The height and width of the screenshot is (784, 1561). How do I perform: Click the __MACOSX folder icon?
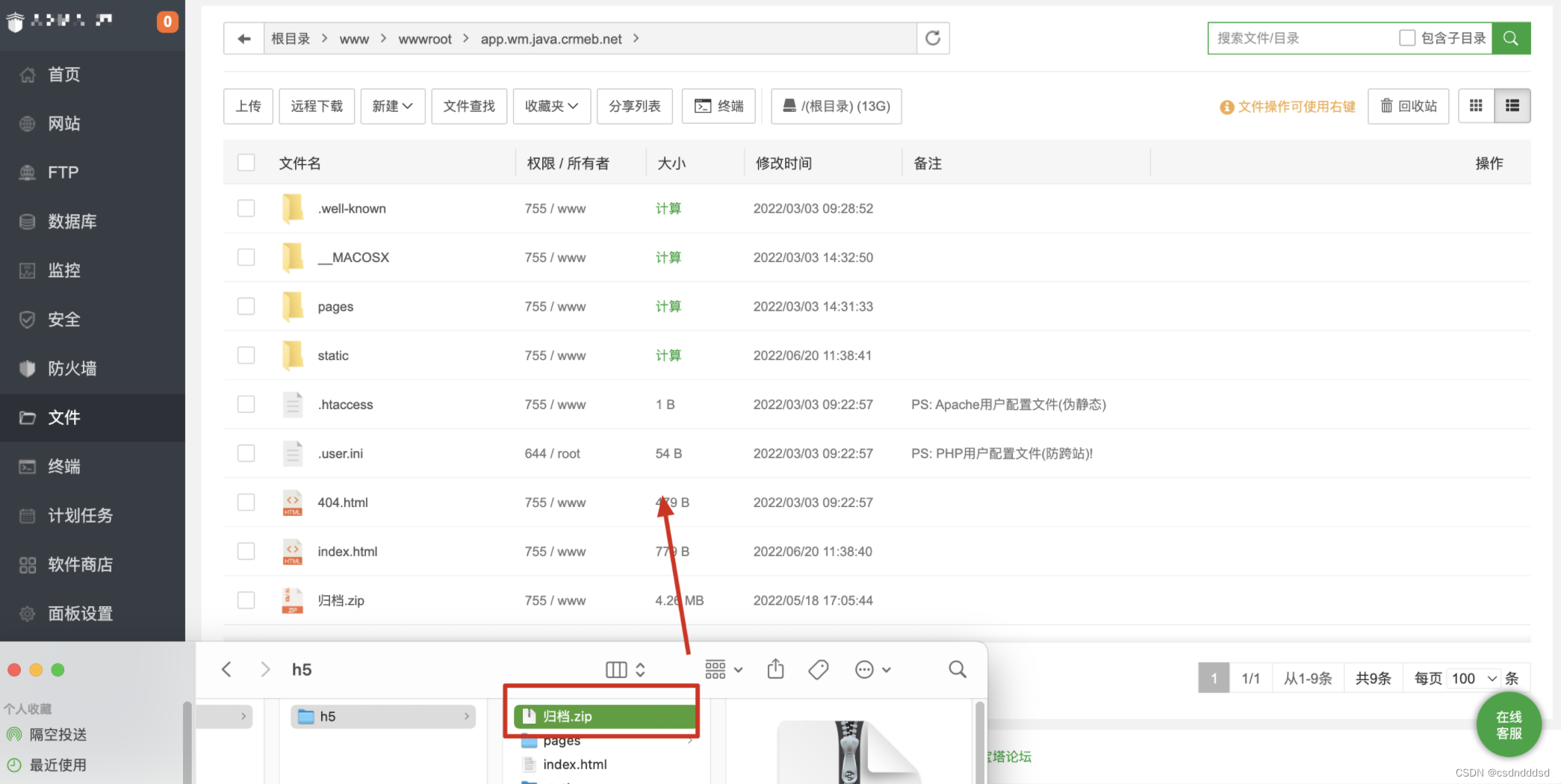pyautogui.click(x=293, y=258)
